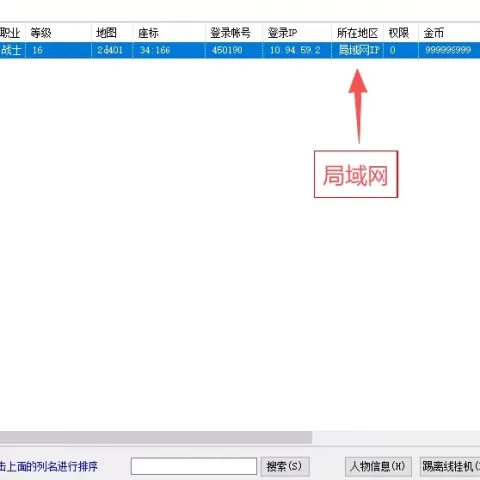
Task: Focus the search text input field
Action: tap(194, 466)
